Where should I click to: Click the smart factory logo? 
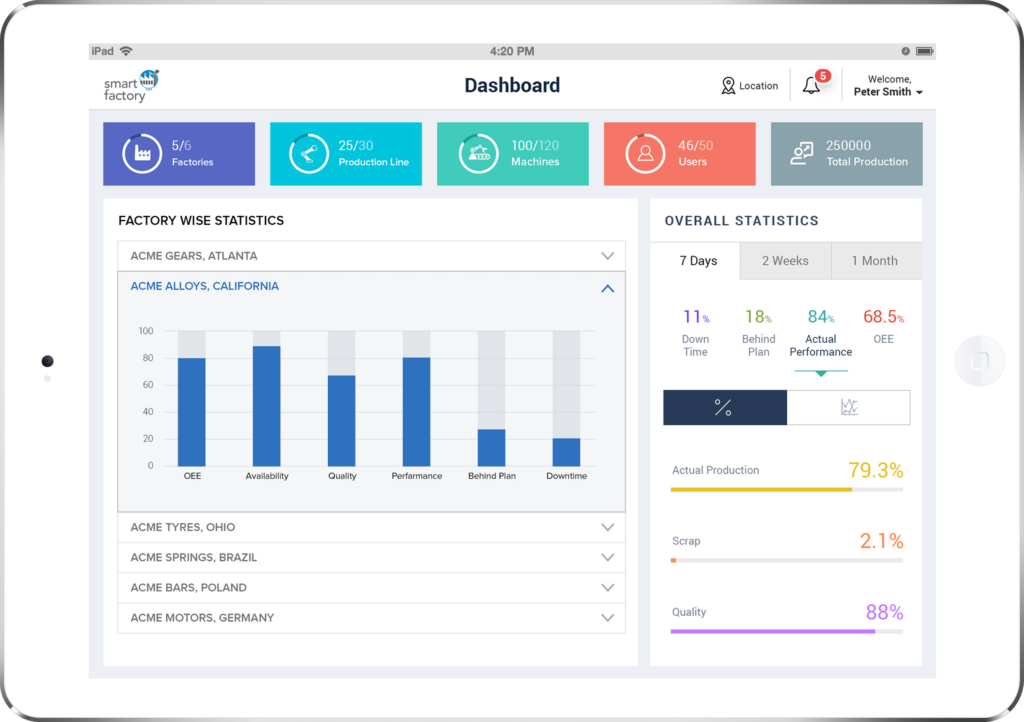[130, 86]
